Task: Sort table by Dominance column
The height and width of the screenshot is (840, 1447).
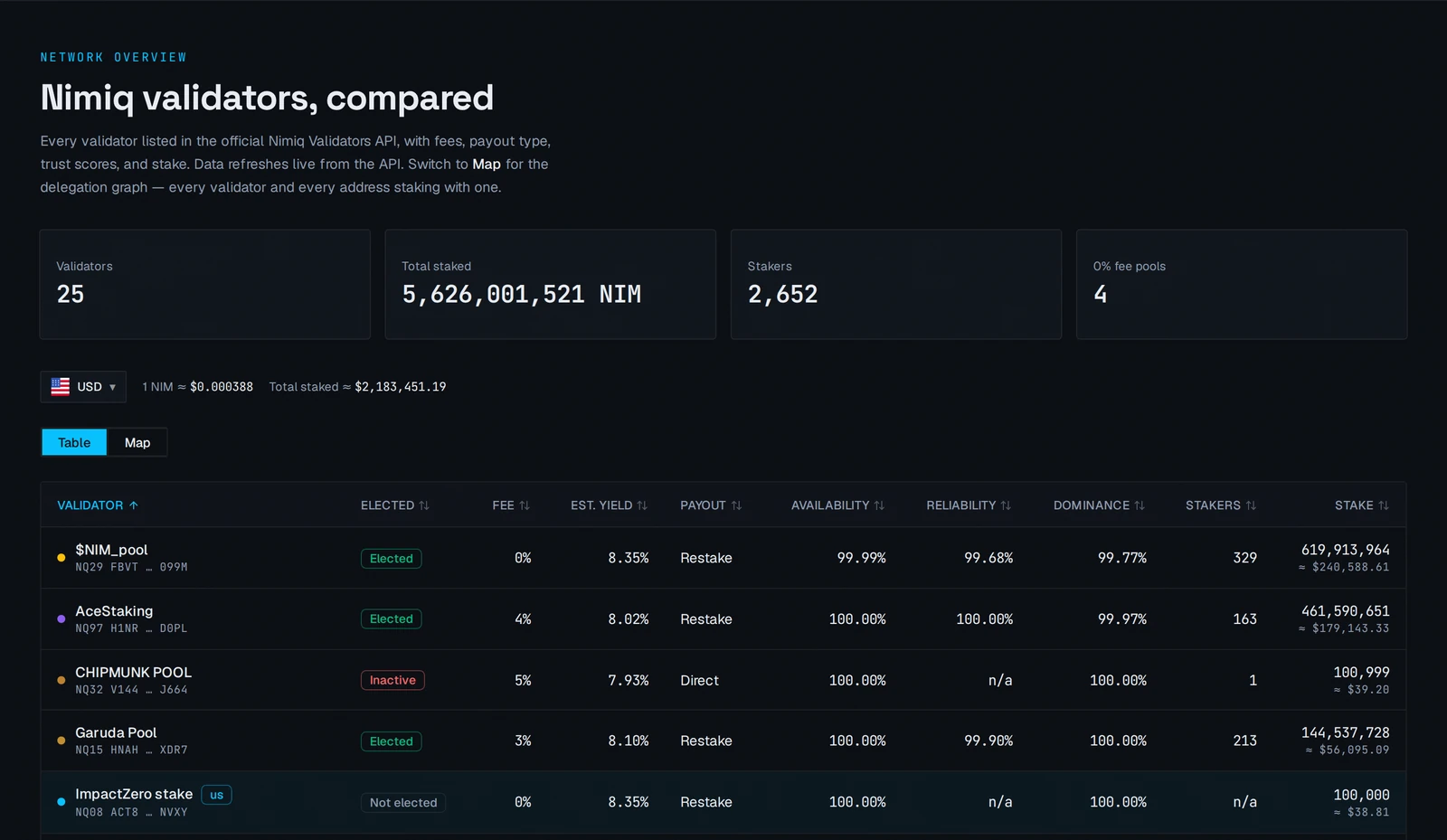Action: (1099, 505)
